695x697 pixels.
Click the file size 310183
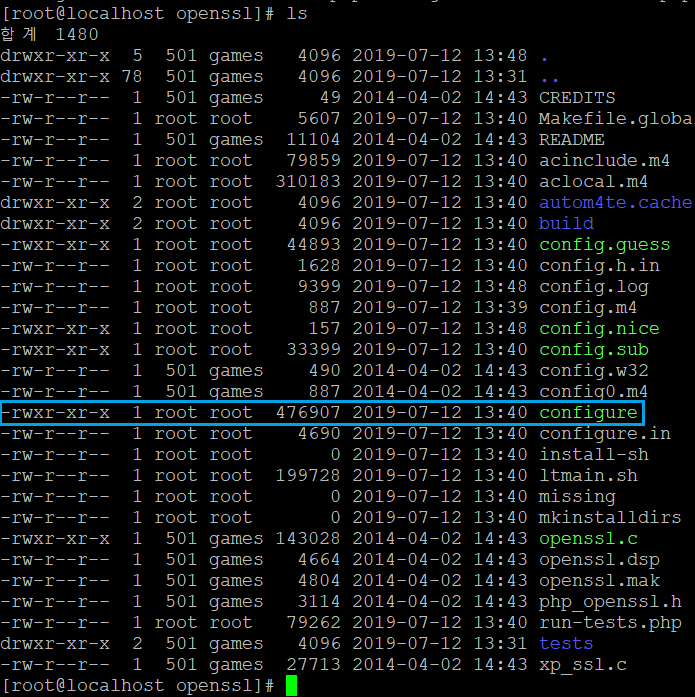pos(308,182)
